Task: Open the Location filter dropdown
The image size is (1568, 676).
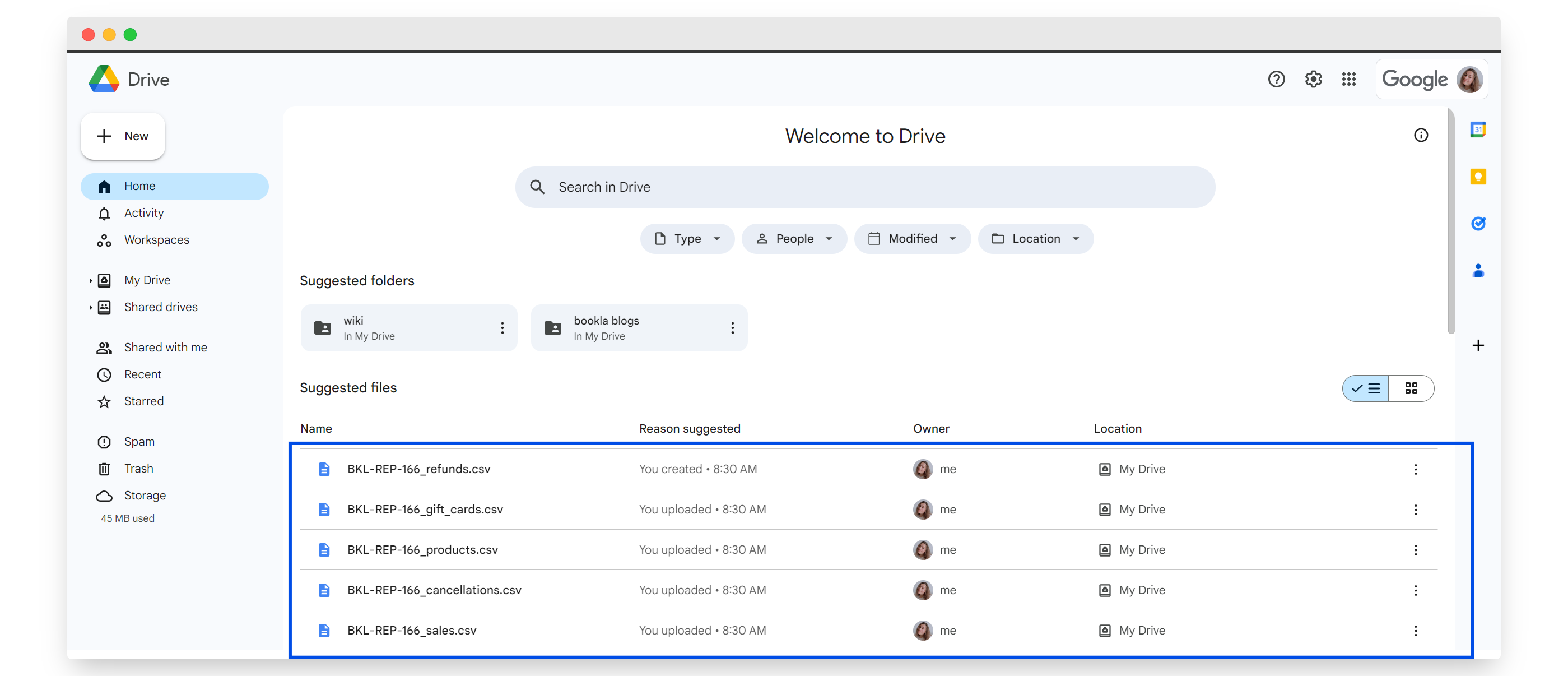Action: pyautogui.click(x=1035, y=239)
